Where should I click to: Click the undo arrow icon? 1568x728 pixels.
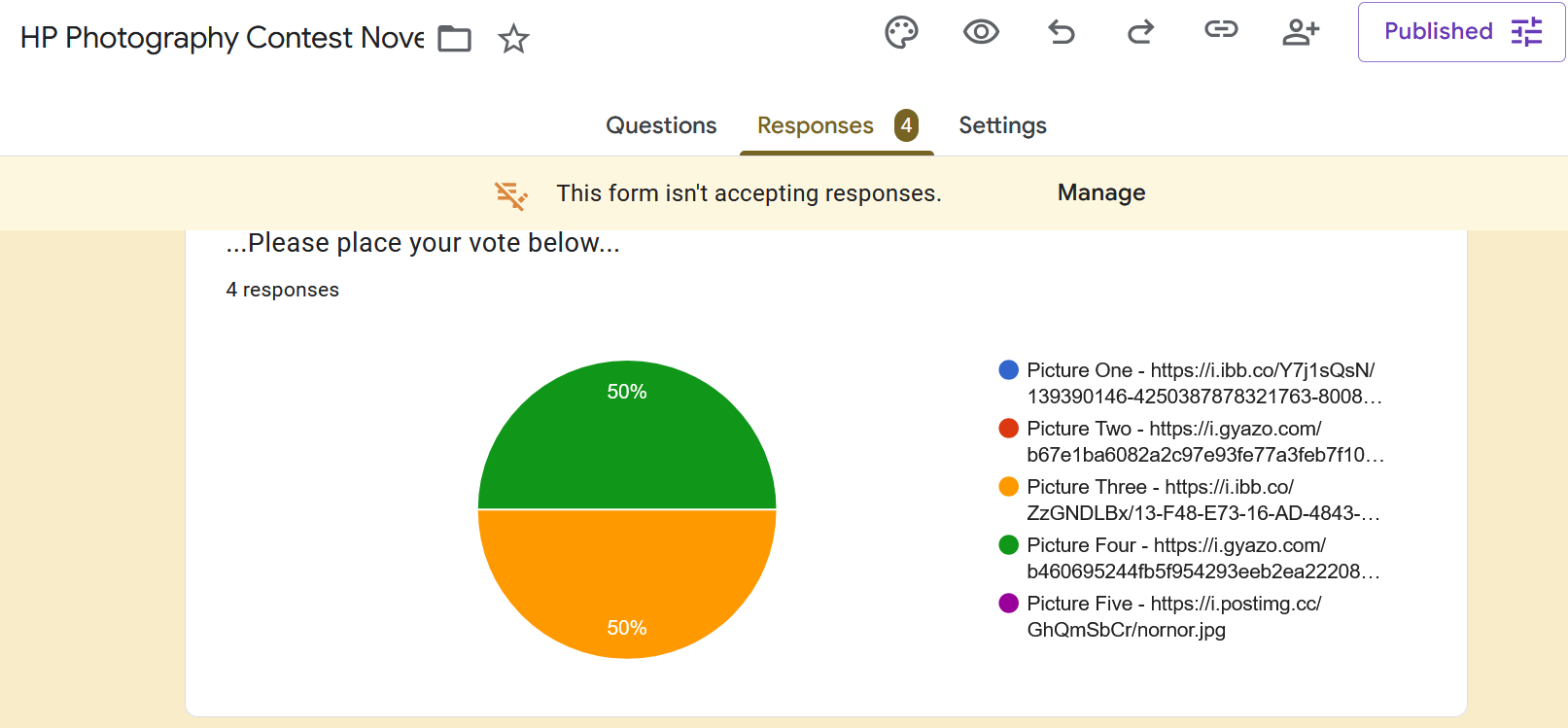(1062, 32)
